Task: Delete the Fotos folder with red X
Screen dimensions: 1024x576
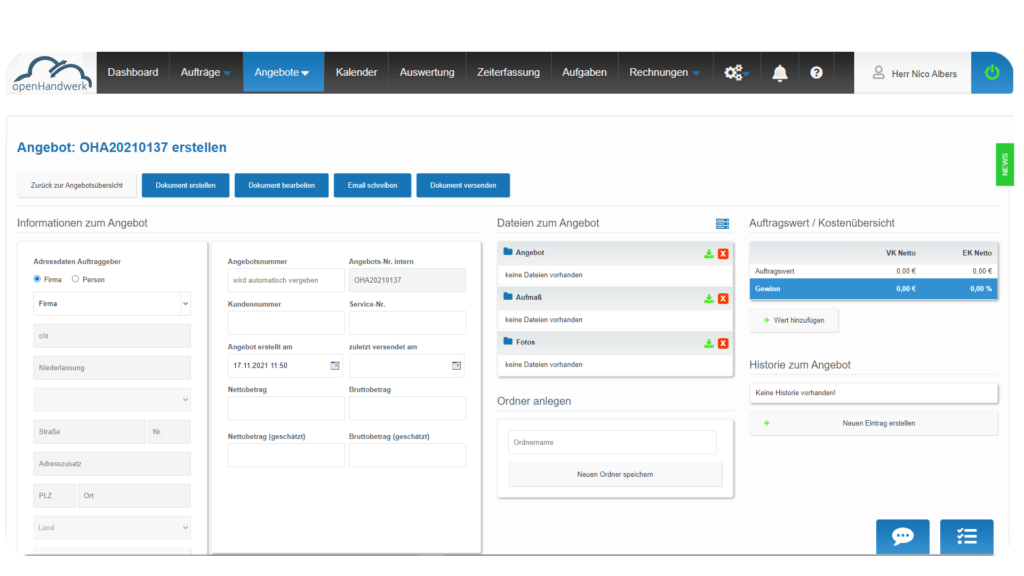Action: click(x=723, y=343)
